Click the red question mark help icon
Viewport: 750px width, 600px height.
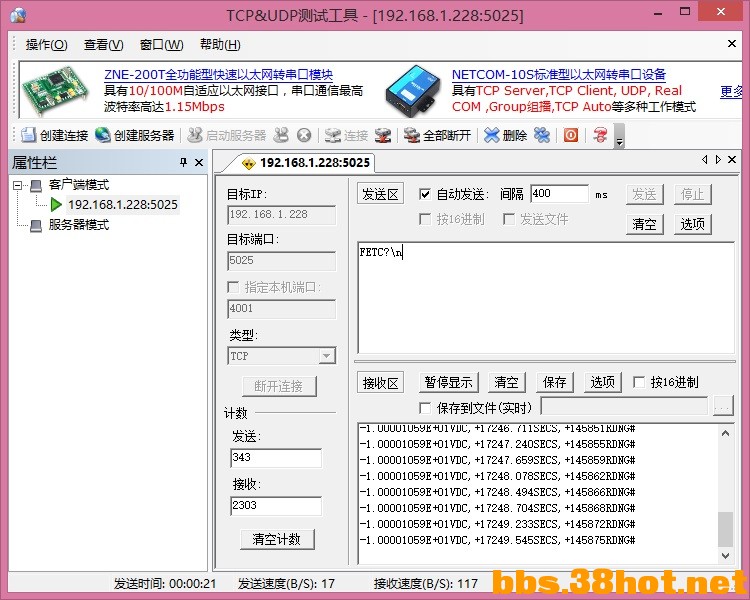[x=600, y=135]
